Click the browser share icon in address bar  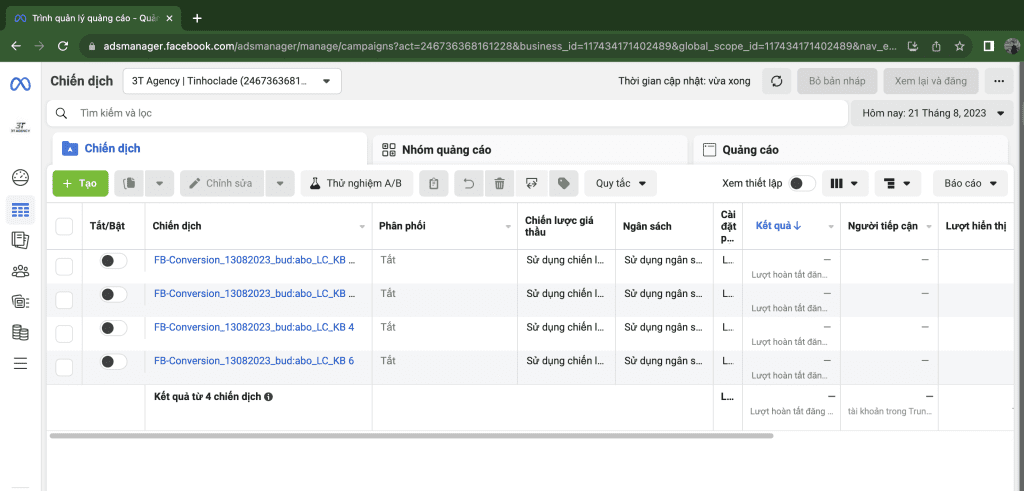[x=936, y=46]
